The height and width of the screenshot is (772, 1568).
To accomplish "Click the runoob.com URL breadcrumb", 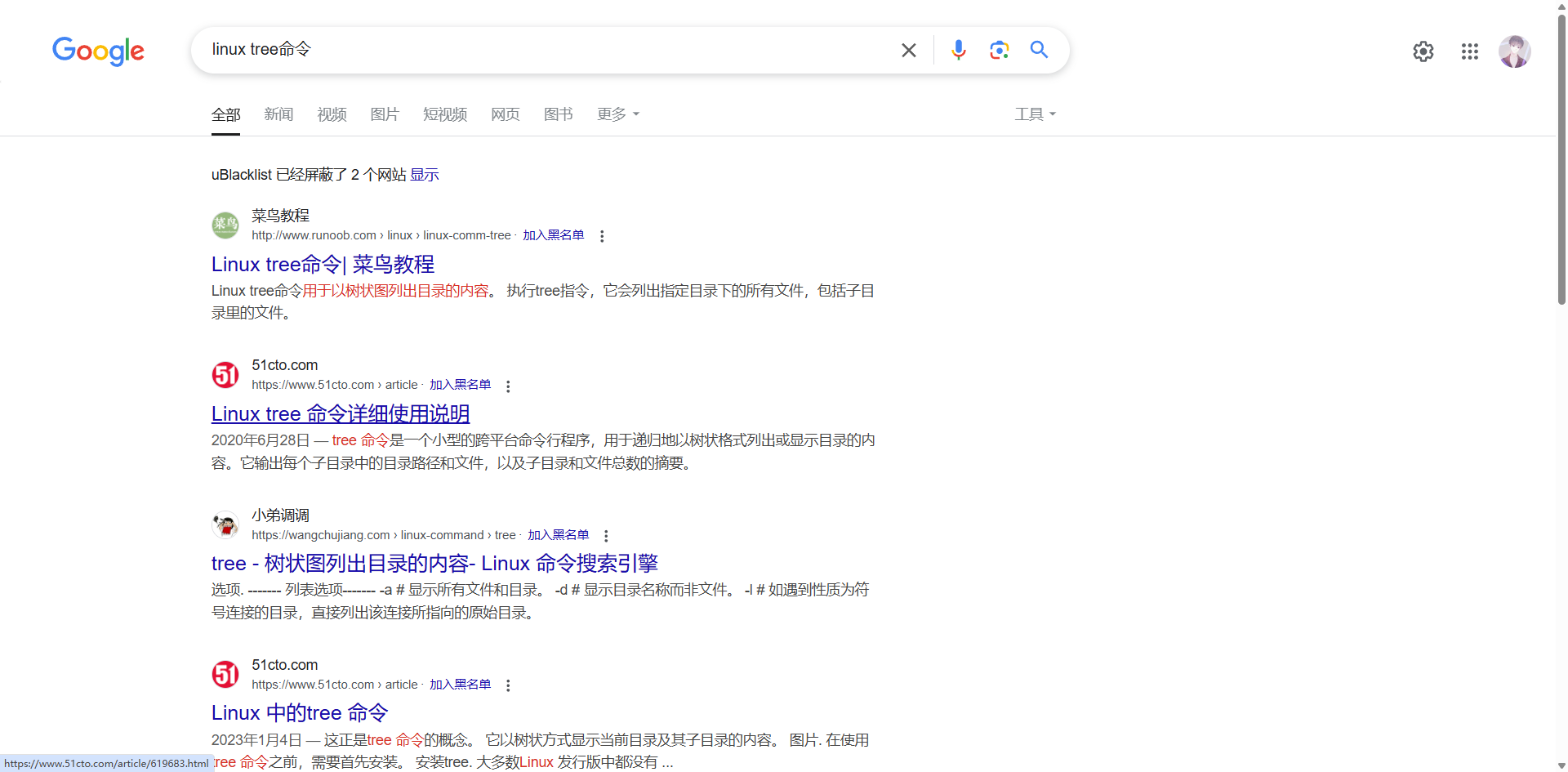I will [381, 235].
